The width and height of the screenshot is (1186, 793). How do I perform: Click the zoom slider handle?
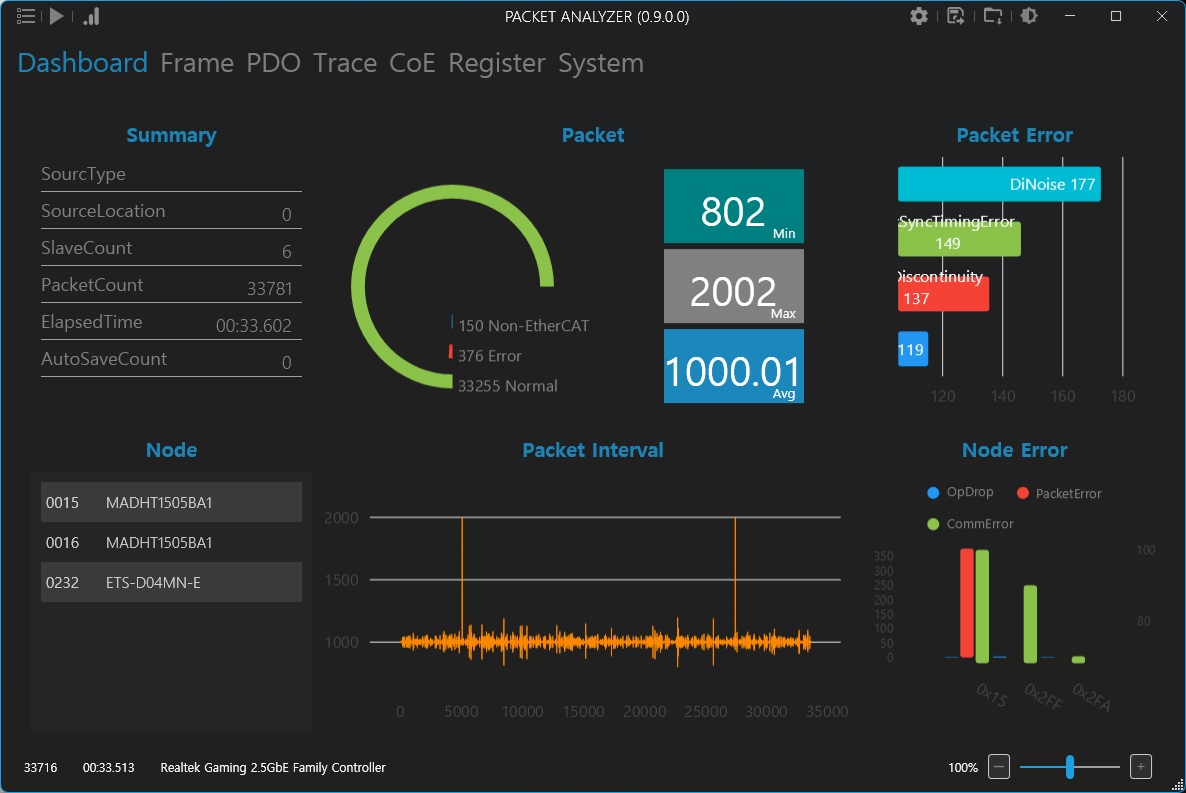coord(1070,767)
